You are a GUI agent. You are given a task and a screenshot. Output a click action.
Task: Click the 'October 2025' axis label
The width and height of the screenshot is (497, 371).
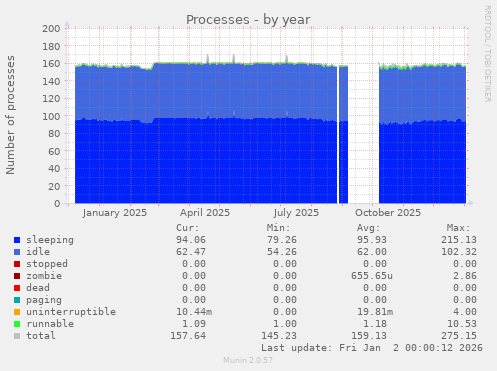(388, 213)
